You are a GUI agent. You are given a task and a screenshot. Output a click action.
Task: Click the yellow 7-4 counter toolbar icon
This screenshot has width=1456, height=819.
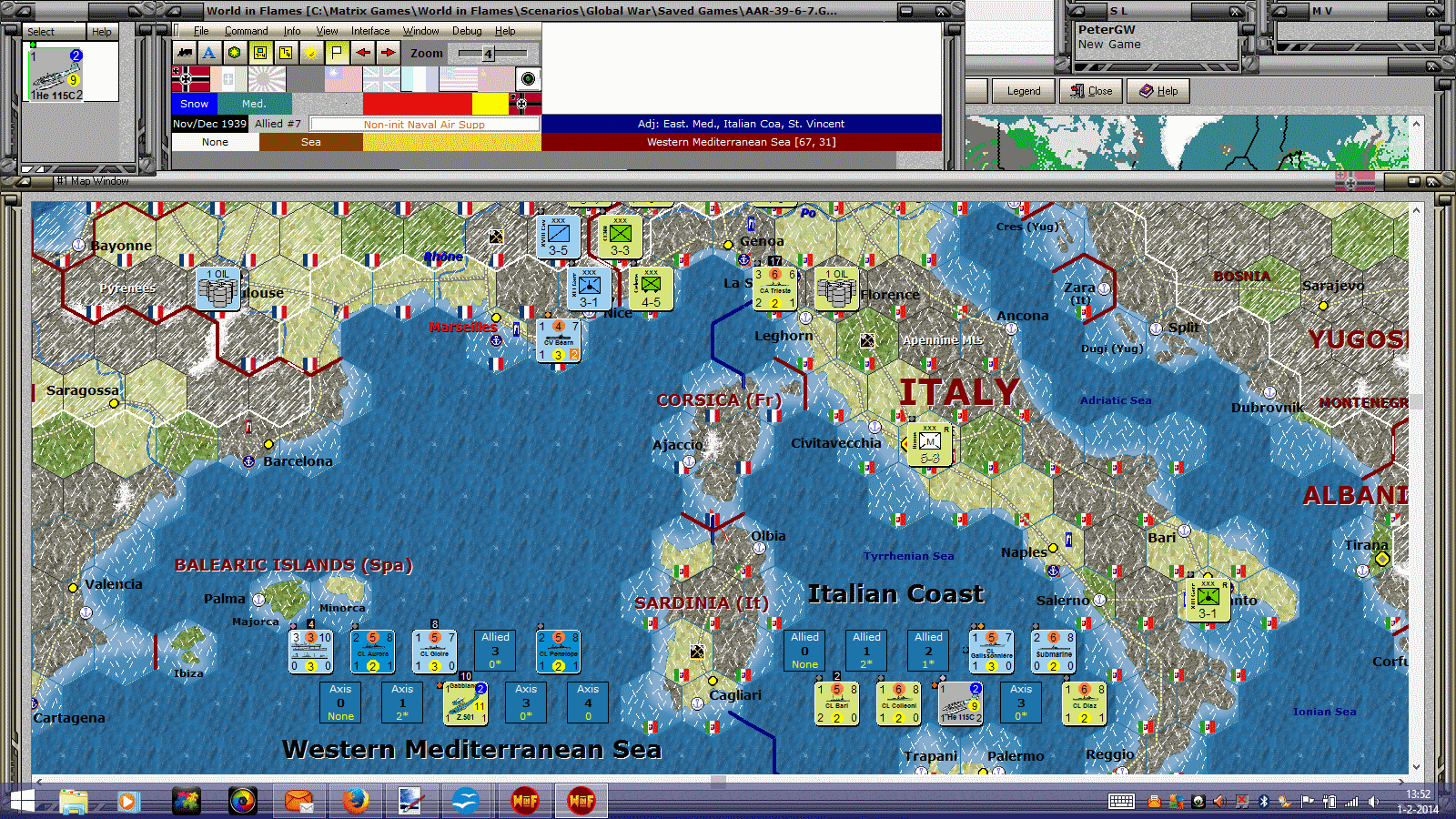(286, 53)
